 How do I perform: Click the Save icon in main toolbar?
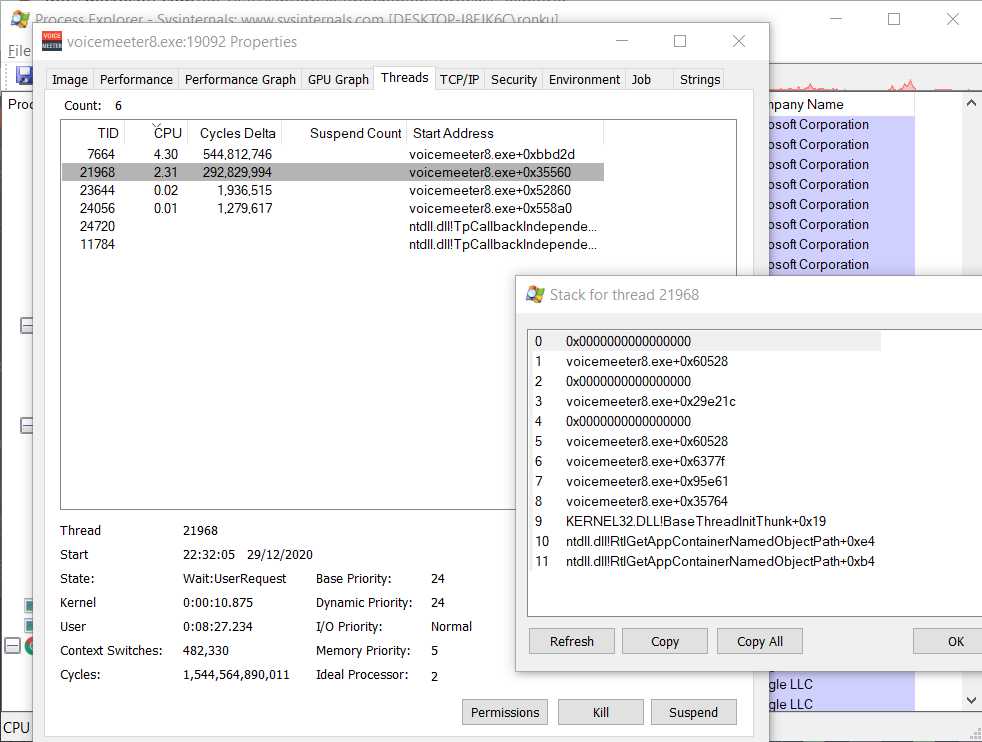point(23,75)
